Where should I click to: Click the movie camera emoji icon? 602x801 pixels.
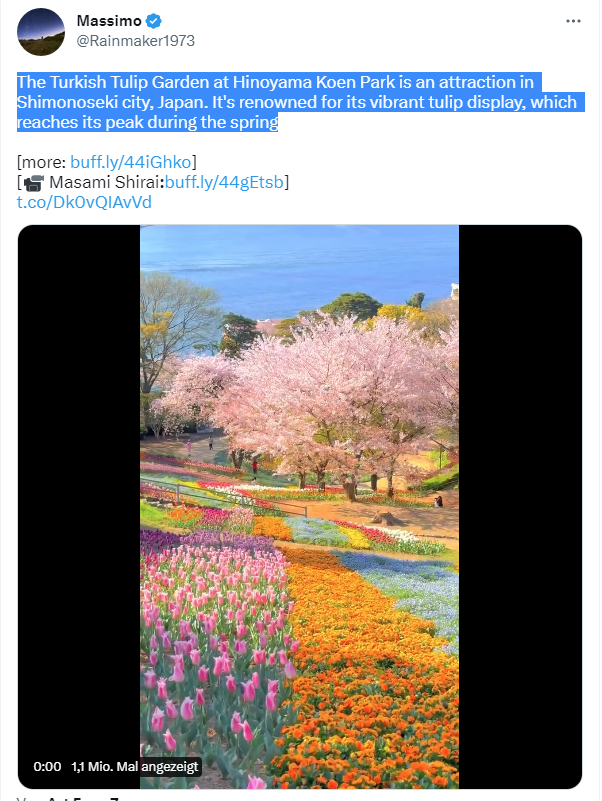34,182
